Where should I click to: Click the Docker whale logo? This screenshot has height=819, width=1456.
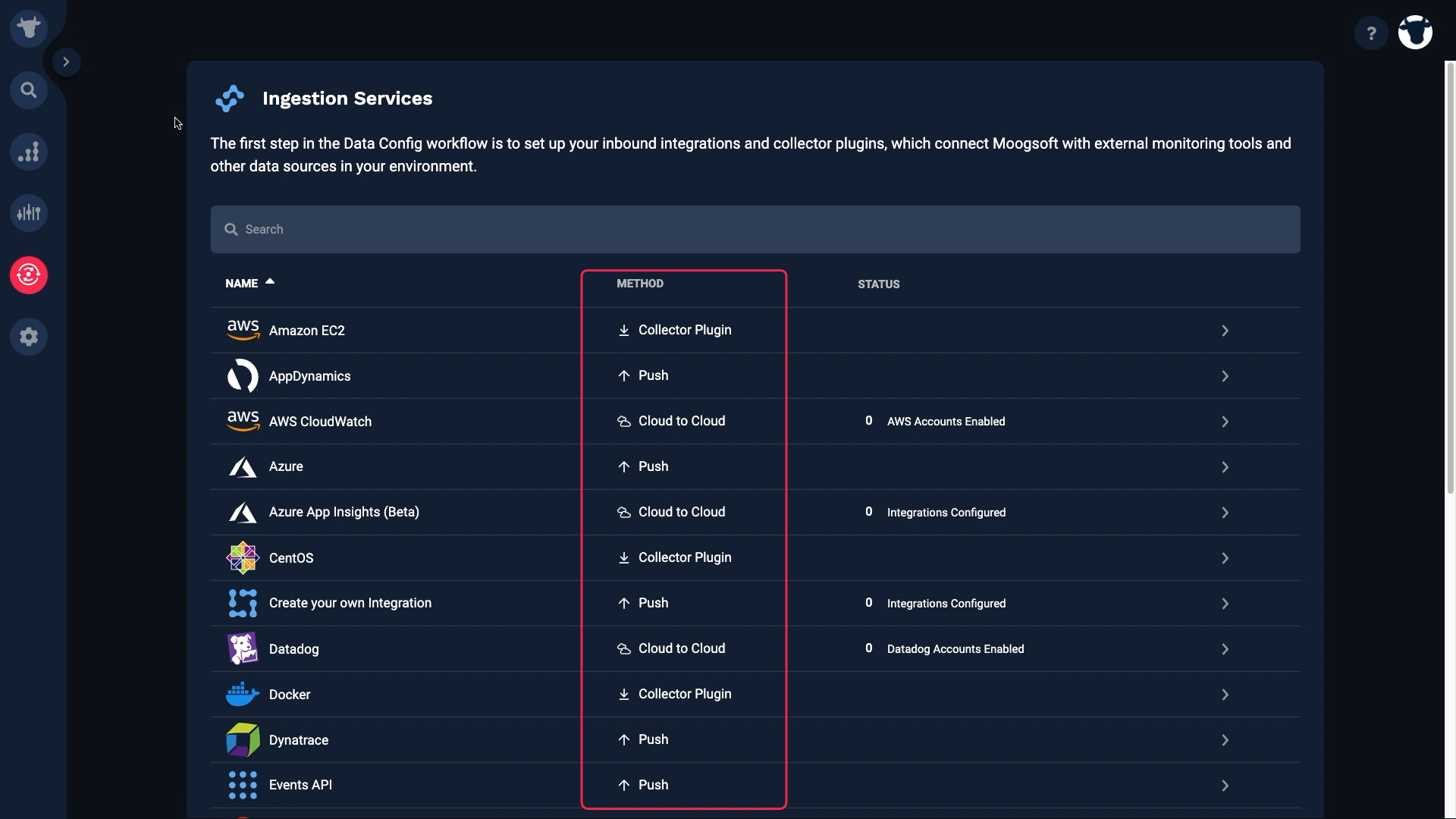tap(243, 693)
